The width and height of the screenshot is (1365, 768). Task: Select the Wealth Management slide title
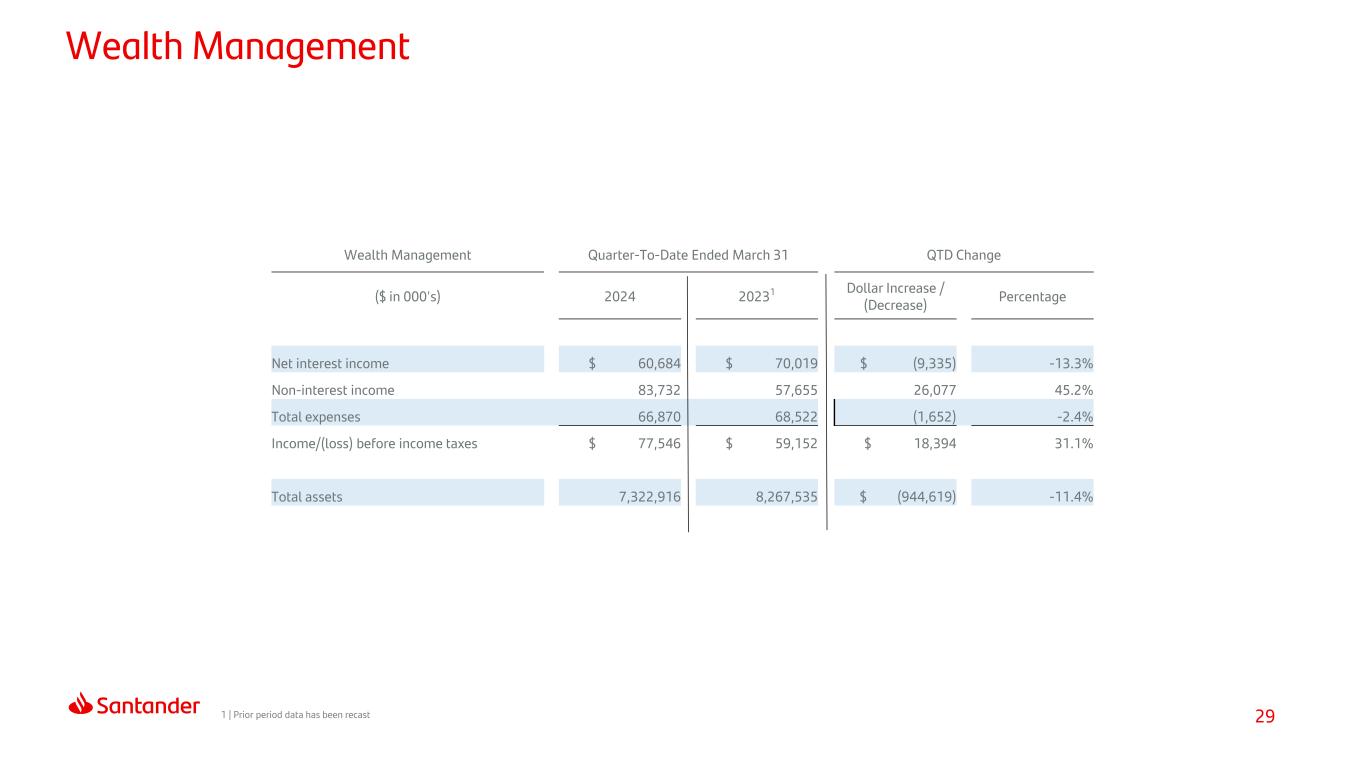pos(238,46)
